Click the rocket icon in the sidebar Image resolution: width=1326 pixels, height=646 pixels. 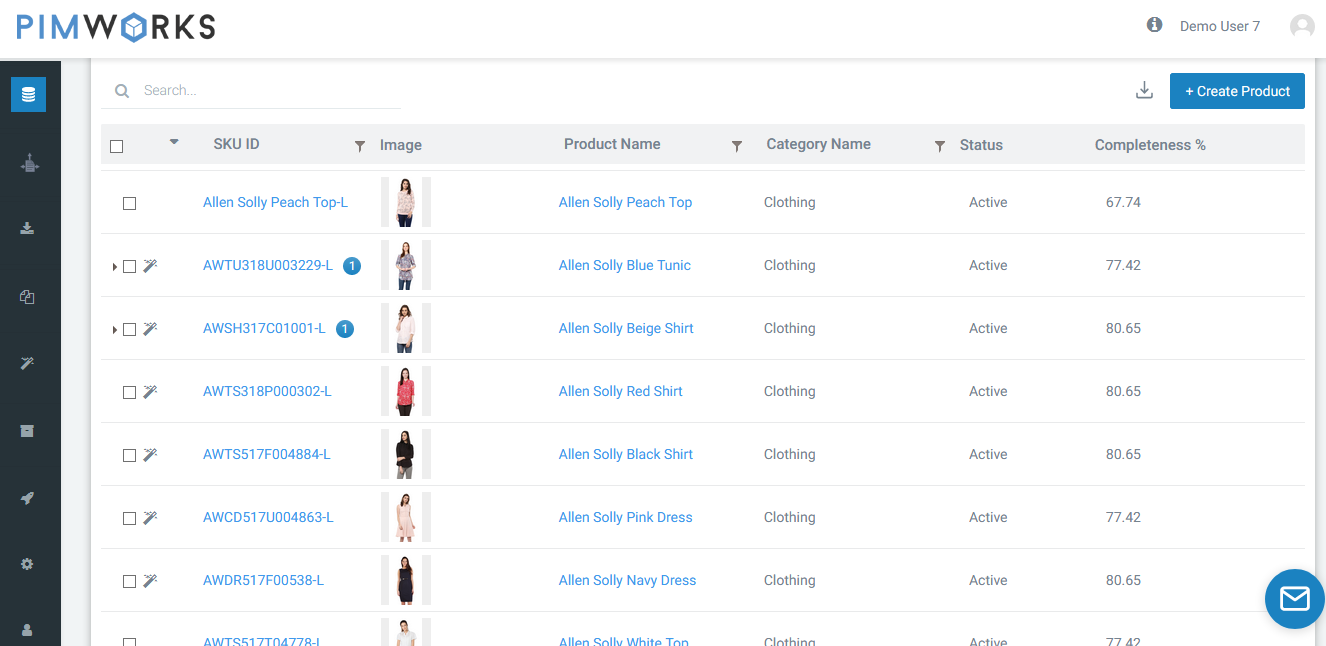click(x=28, y=497)
